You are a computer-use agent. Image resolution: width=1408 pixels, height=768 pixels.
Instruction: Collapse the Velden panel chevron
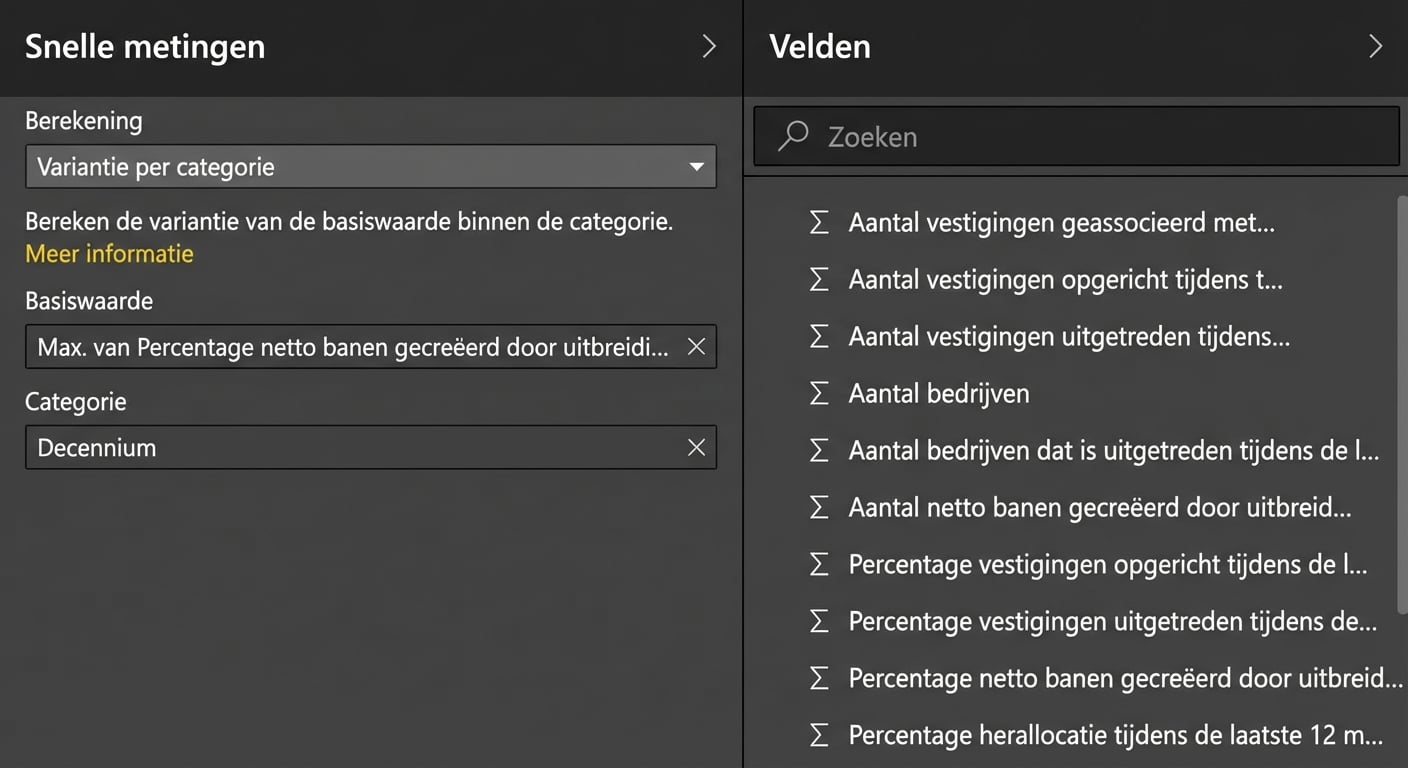coord(1375,47)
